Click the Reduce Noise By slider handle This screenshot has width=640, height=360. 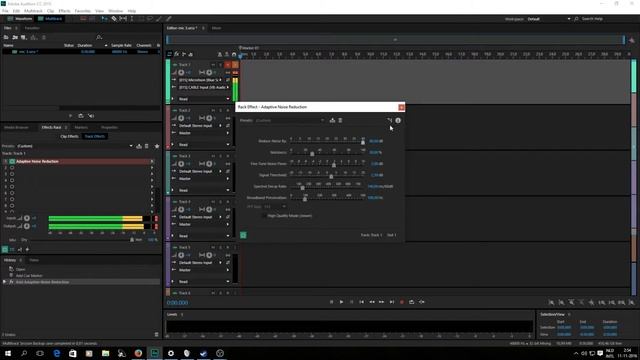tap(363, 142)
